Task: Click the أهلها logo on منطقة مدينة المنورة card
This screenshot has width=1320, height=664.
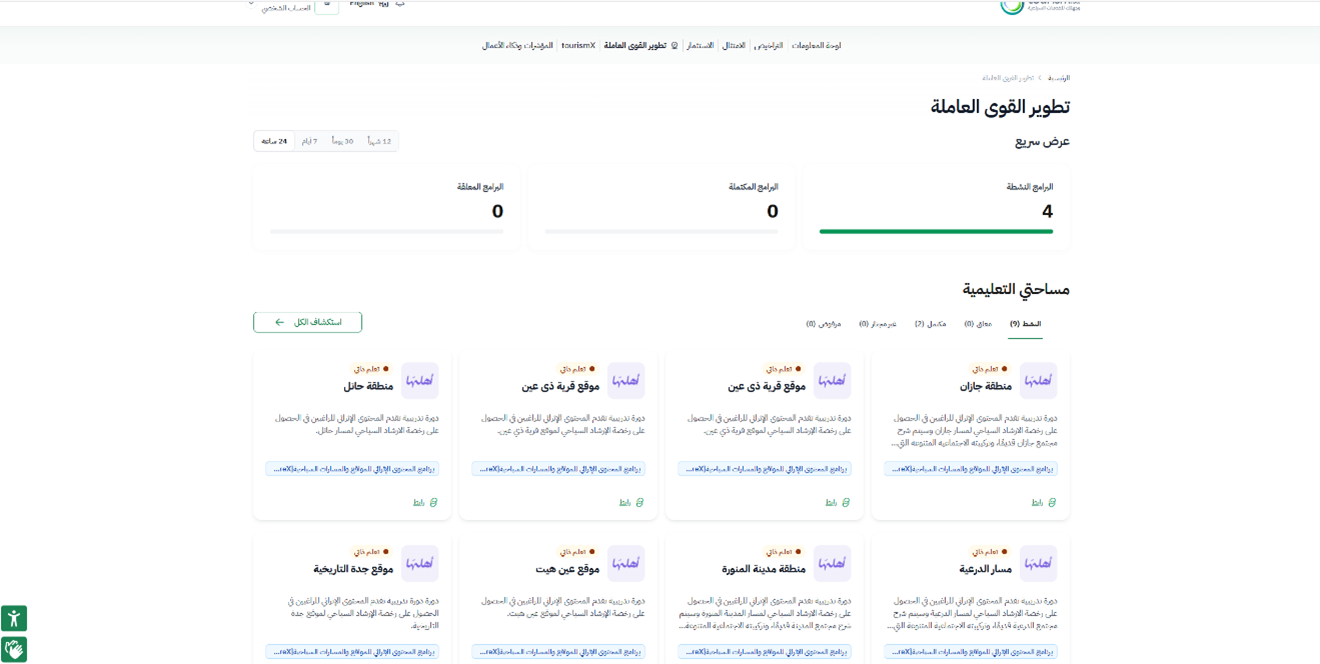Action: (x=832, y=564)
